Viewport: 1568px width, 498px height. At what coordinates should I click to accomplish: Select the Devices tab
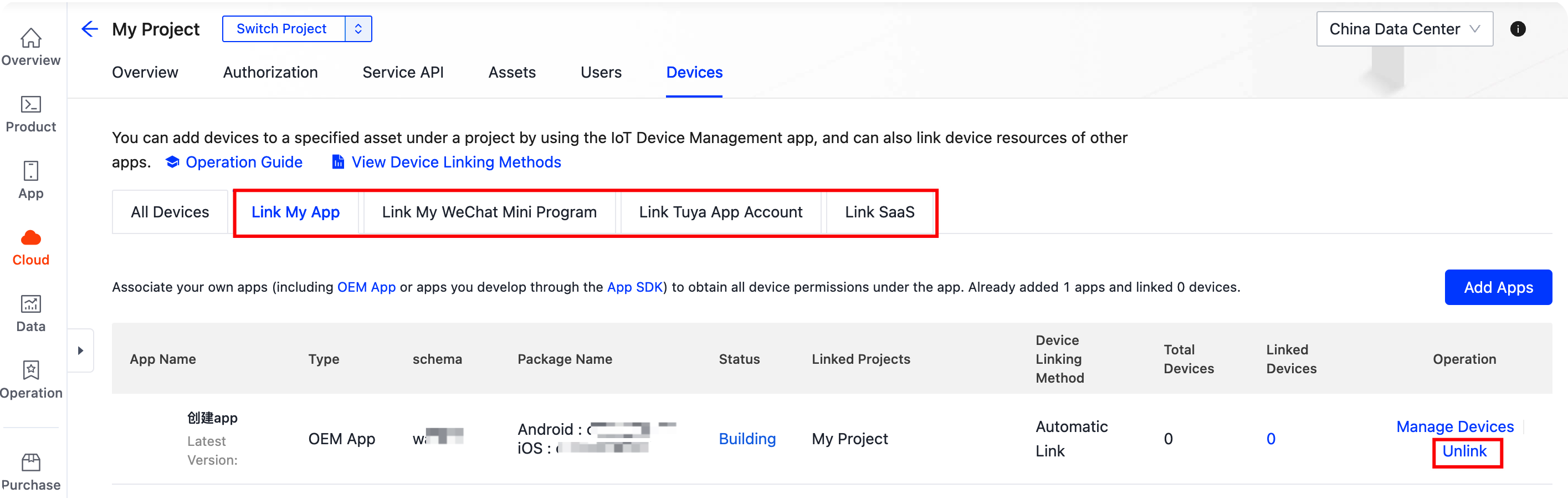pyautogui.click(x=694, y=73)
